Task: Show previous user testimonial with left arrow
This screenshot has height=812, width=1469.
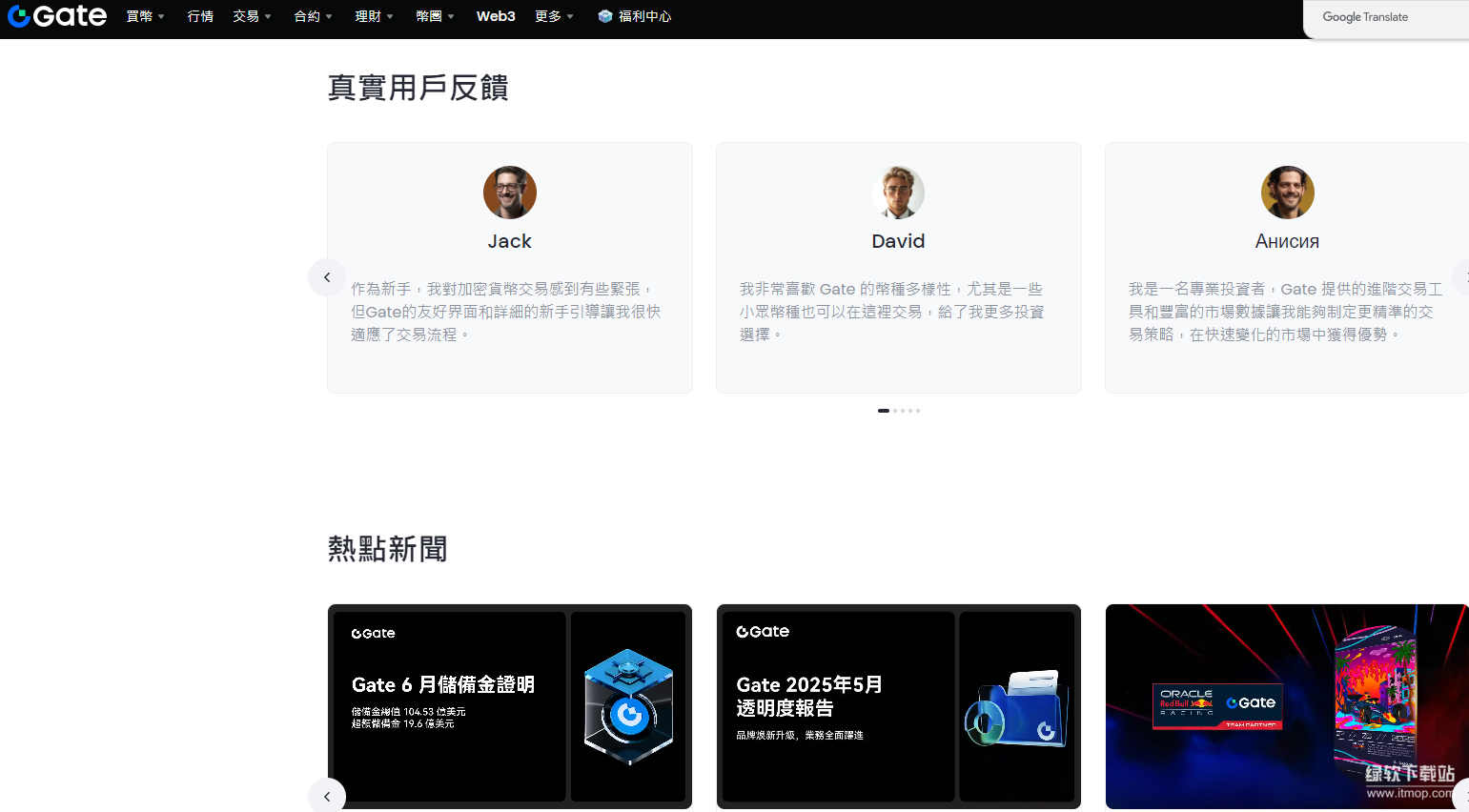Action: (x=327, y=277)
